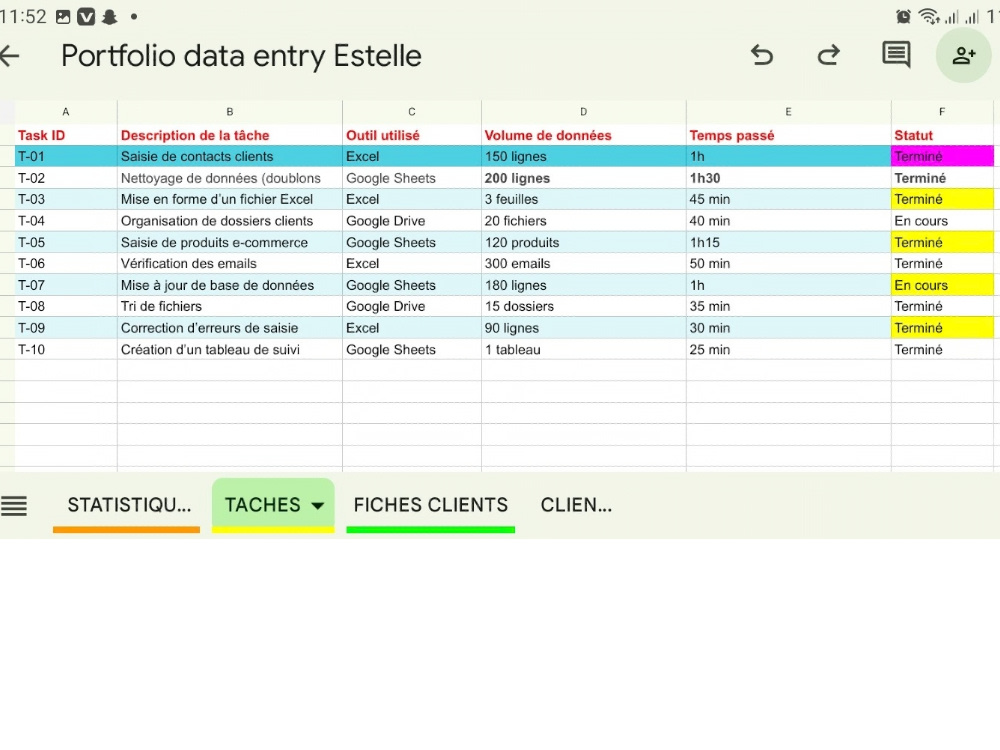This screenshot has width=1000, height=750.
Task: Select the 3 feuilles cell
Action: (584, 199)
